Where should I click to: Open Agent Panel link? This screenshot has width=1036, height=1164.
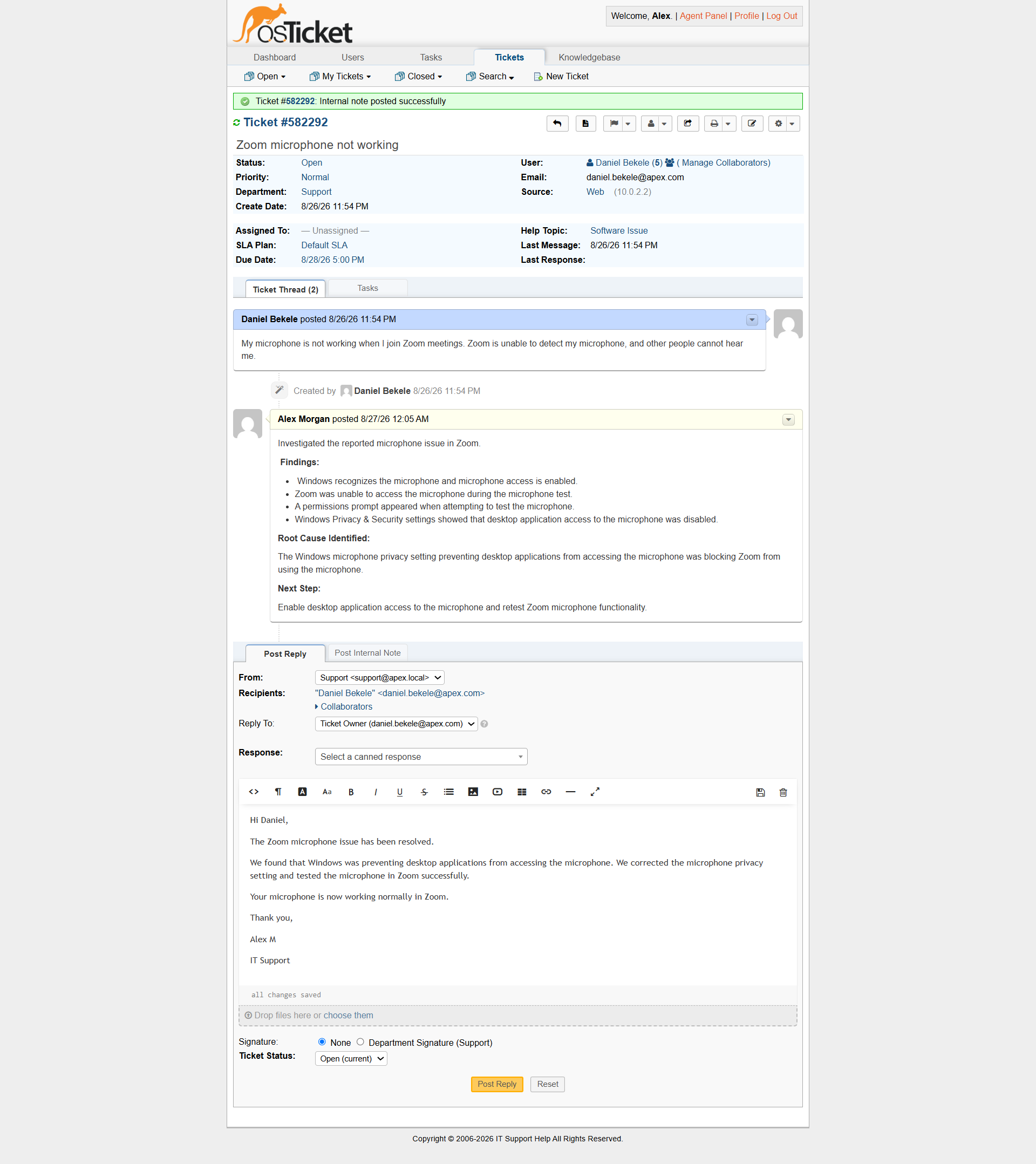click(704, 16)
